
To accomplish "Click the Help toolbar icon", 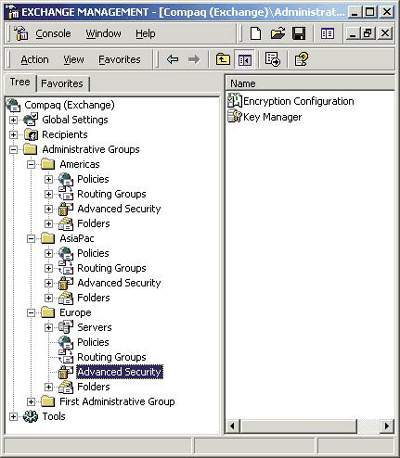I will click(x=302, y=60).
